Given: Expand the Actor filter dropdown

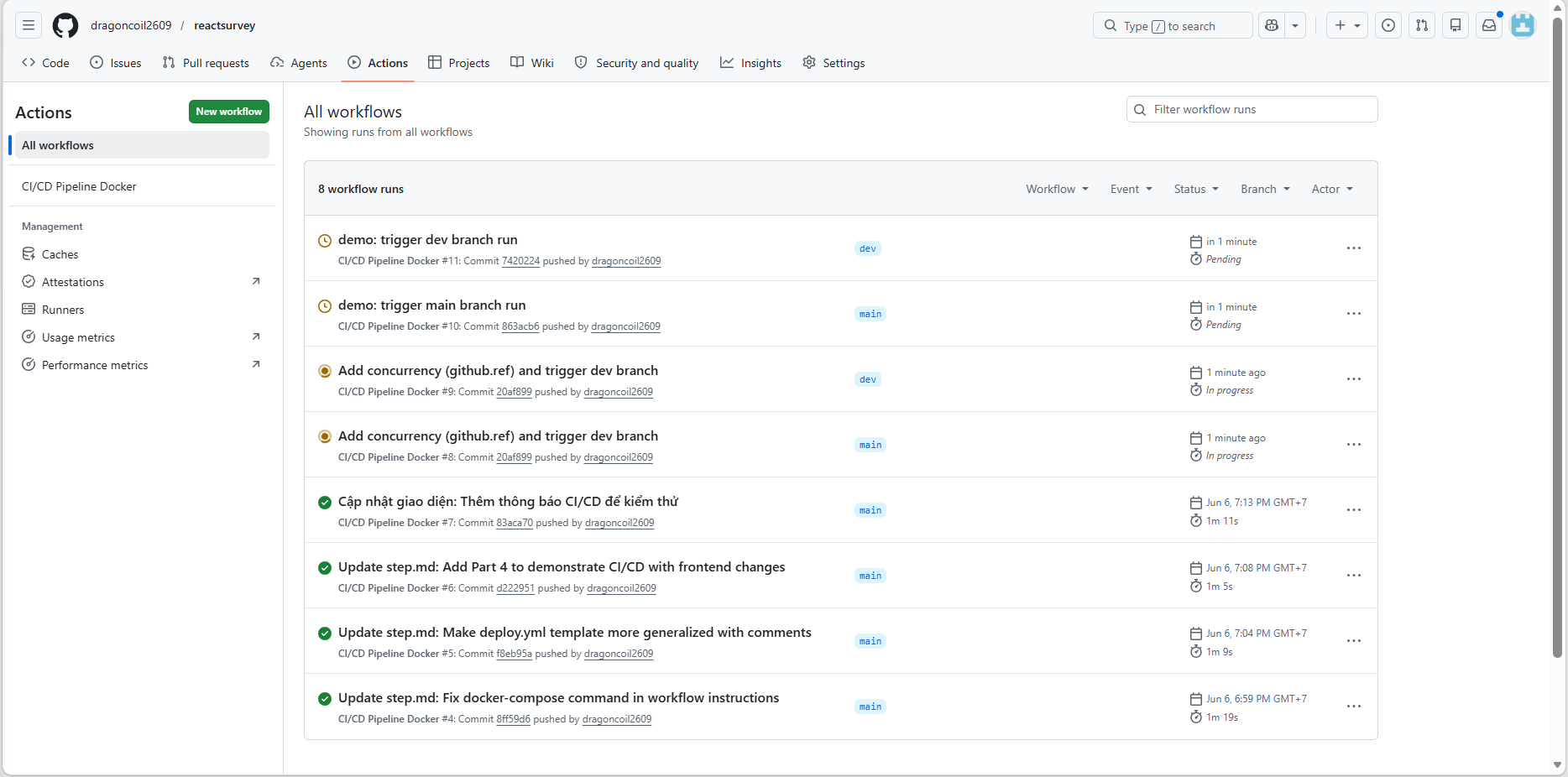Looking at the screenshot, I should (1332, 189).
